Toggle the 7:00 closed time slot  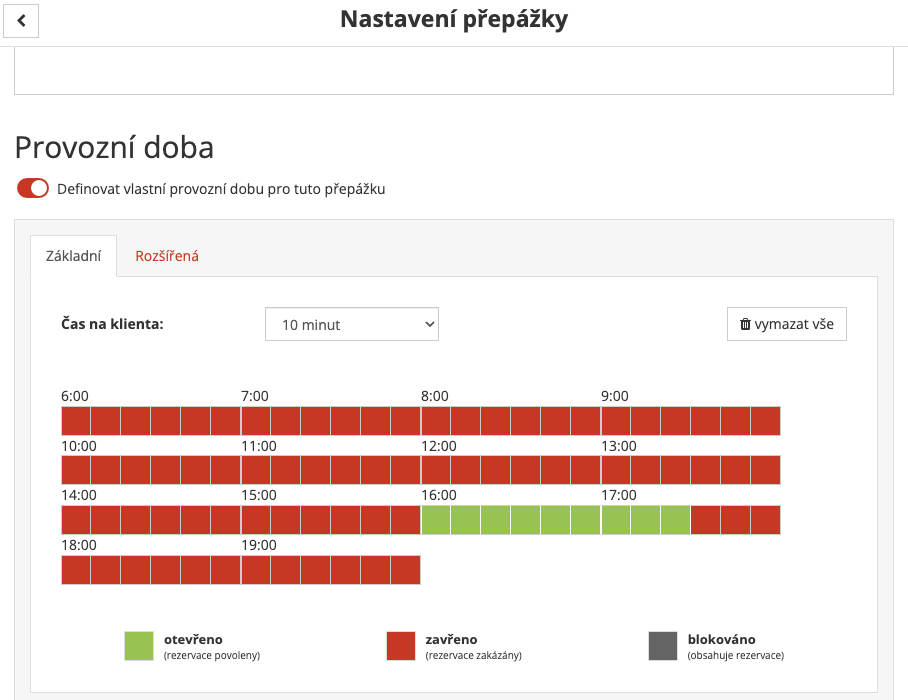coord(256,421)
